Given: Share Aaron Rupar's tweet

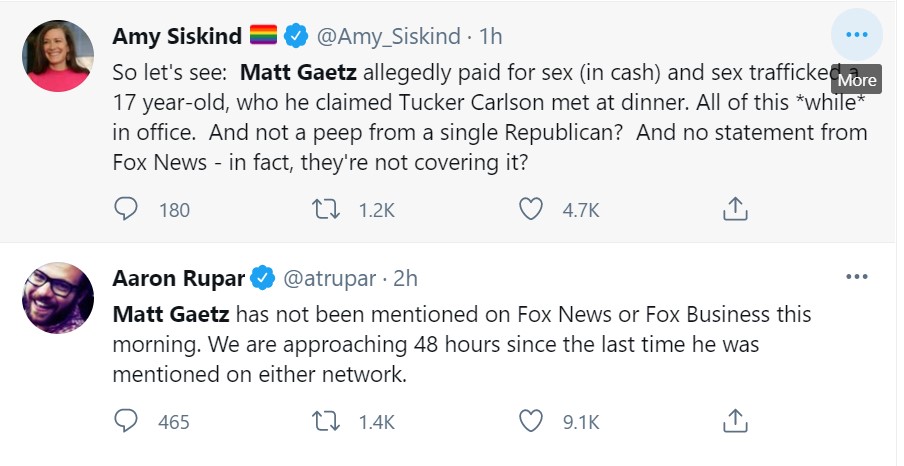Looking at the screenshot, I should [x=735, y=421].
